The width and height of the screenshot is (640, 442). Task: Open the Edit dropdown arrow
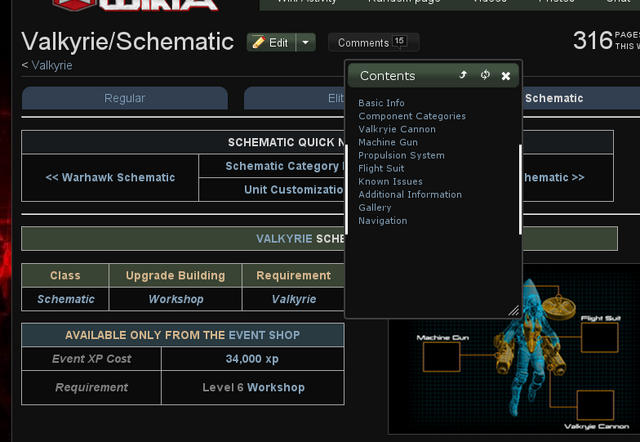tap(305, 42)
